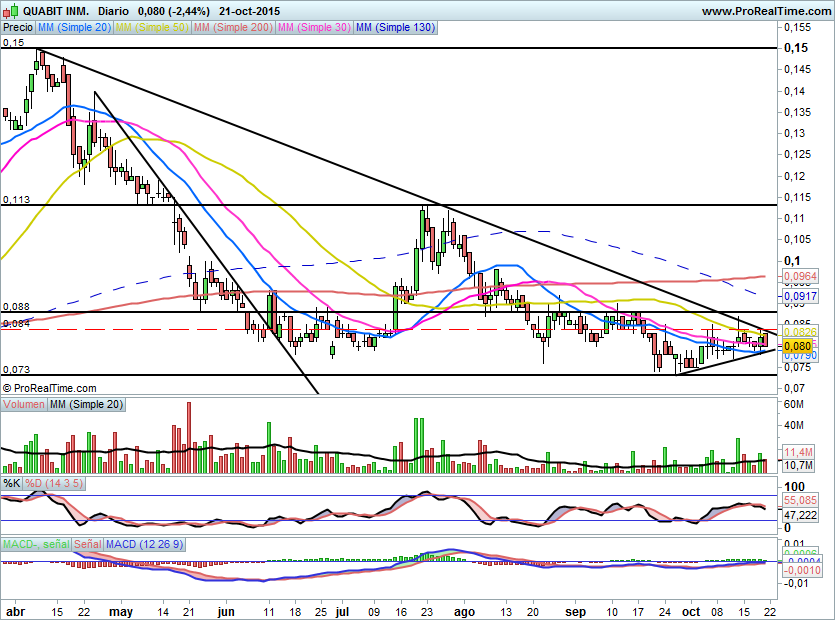Click the chart icon beside QUABIT INM. title

point(10,10)
